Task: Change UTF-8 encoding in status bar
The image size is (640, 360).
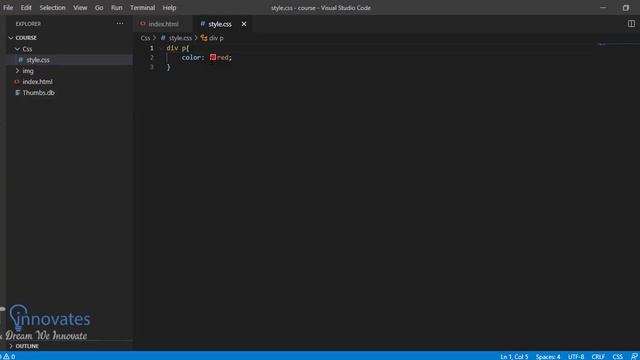Action: point(576,356)
